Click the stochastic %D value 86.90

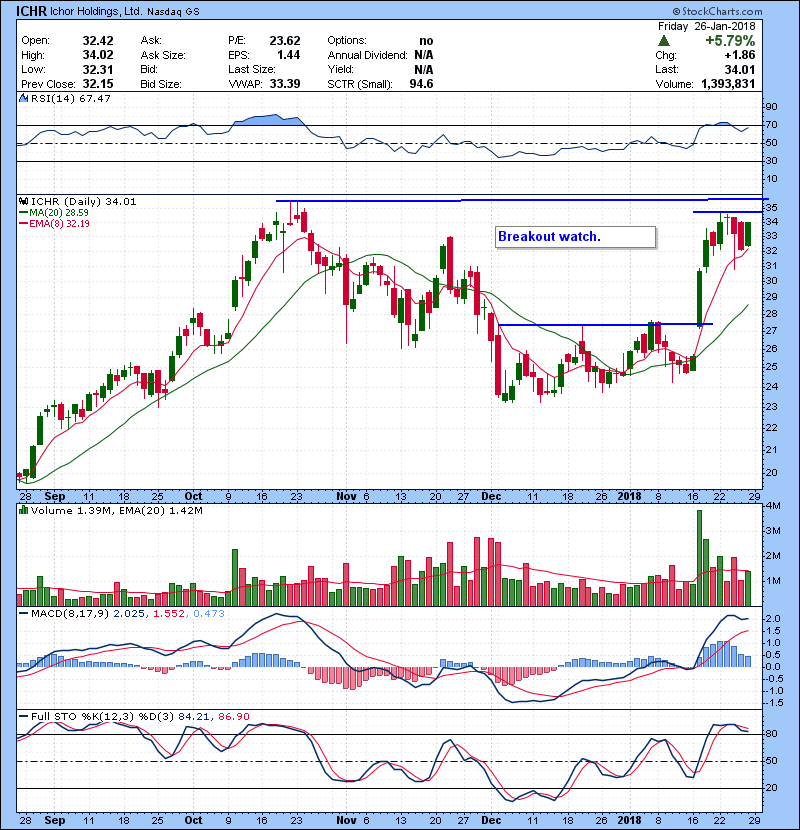234,716
